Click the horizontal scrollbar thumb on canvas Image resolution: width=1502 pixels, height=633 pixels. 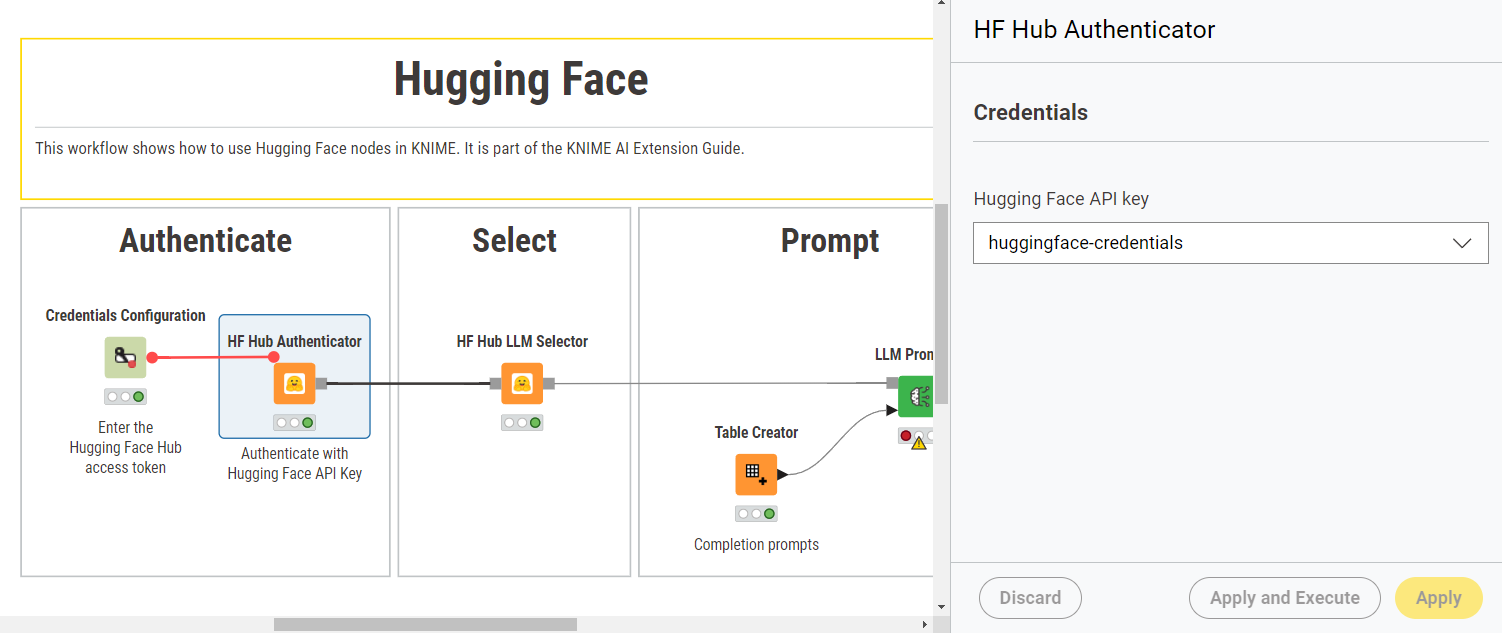point(425,624)
